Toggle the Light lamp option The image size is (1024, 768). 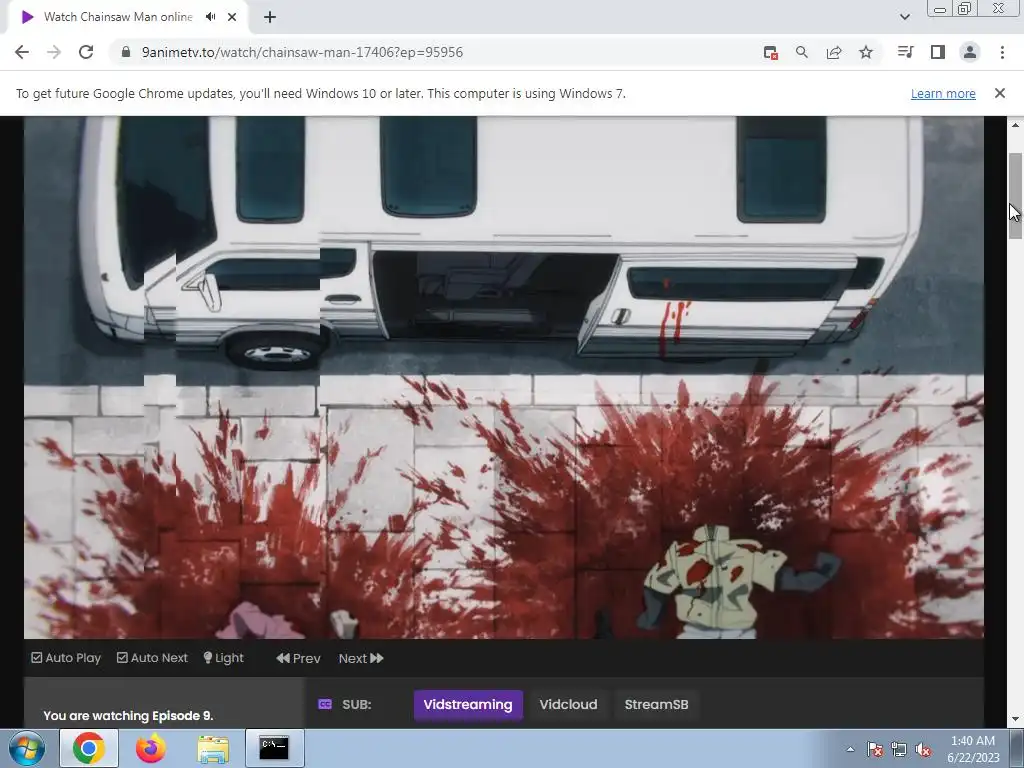tap(223, 658)
